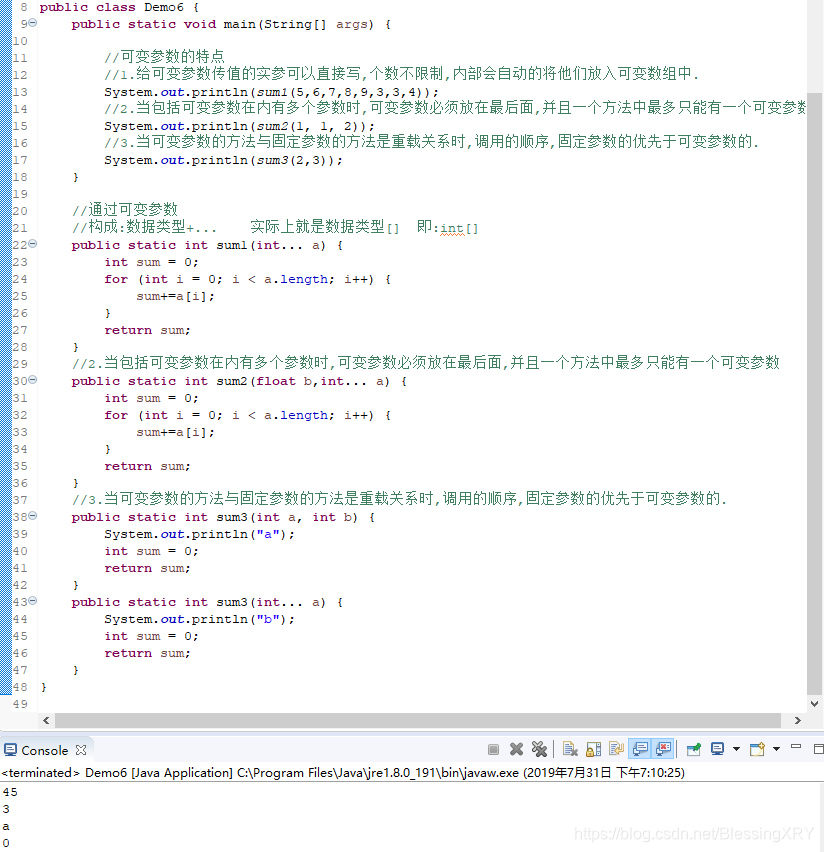This screenshot has width=824, height=852.
Task: Click console output value 45
Action: click(10, 792)
